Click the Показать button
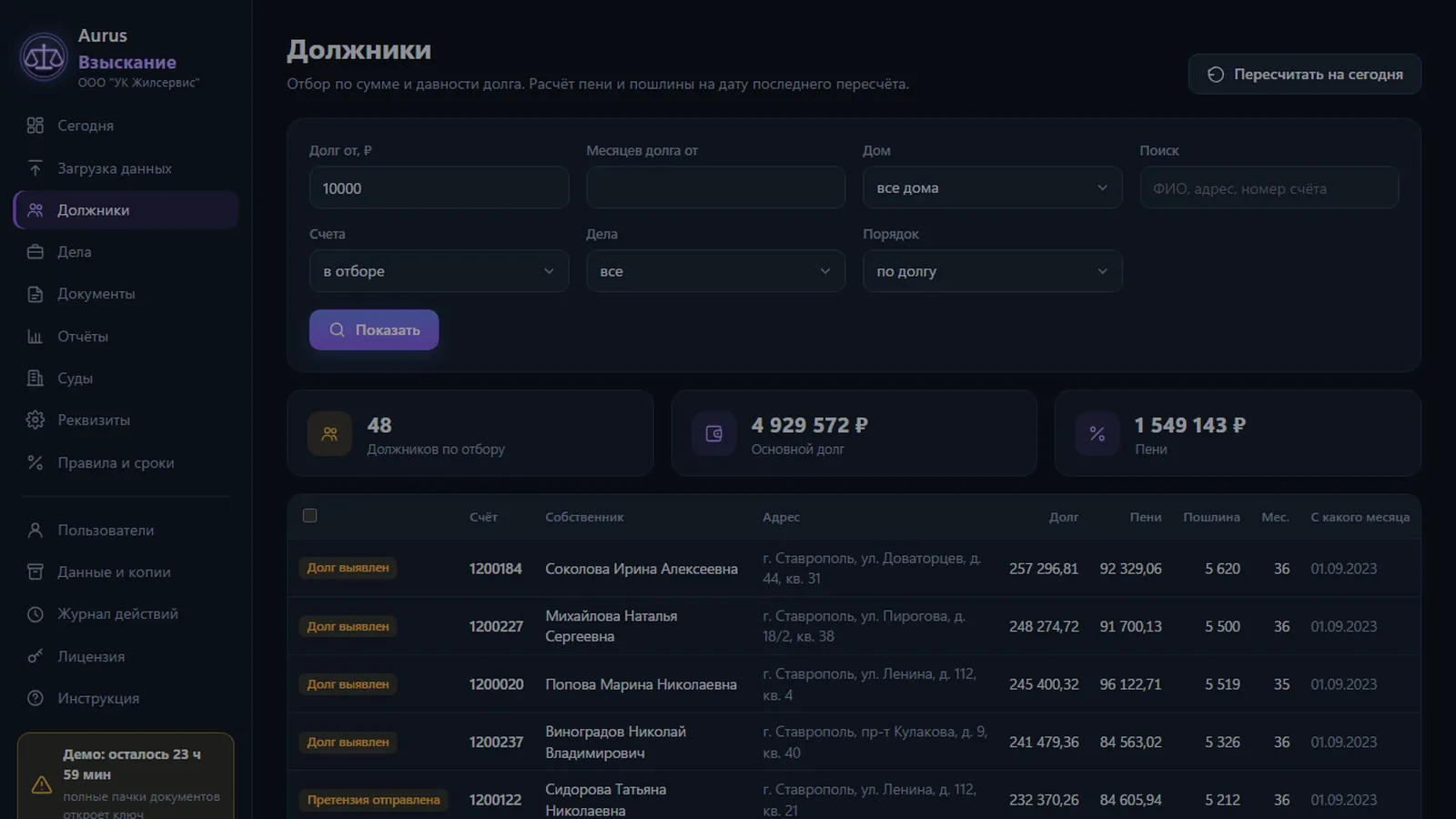 374,329
